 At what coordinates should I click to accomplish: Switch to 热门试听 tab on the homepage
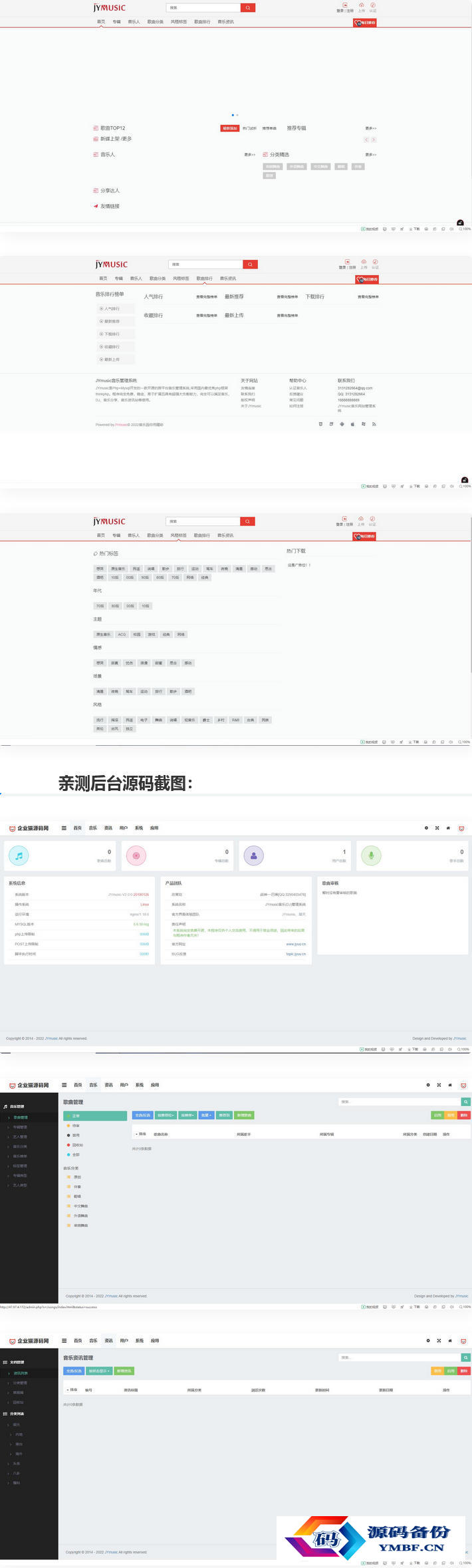tap(249, 128)
